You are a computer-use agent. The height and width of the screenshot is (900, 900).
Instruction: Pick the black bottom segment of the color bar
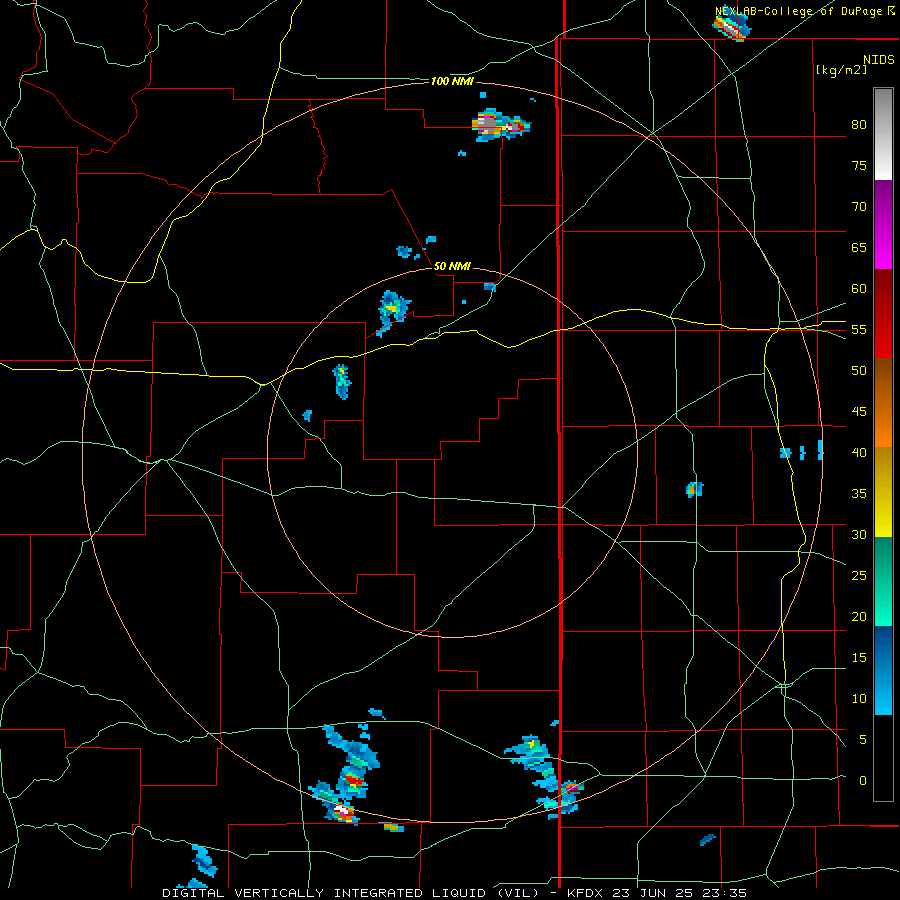point(883,758)
